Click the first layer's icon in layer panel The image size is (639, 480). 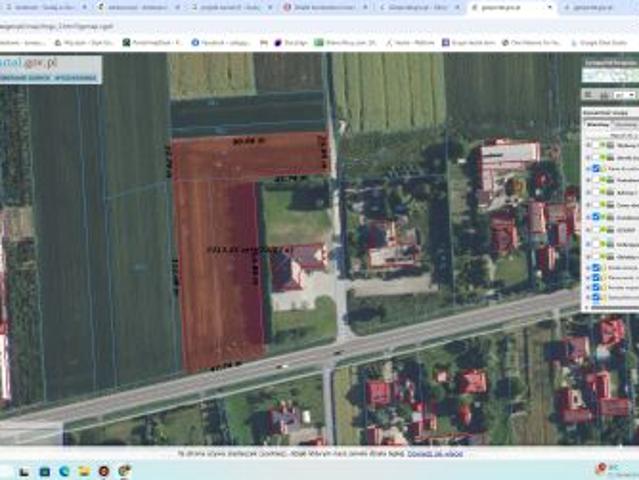click(608, 145)
